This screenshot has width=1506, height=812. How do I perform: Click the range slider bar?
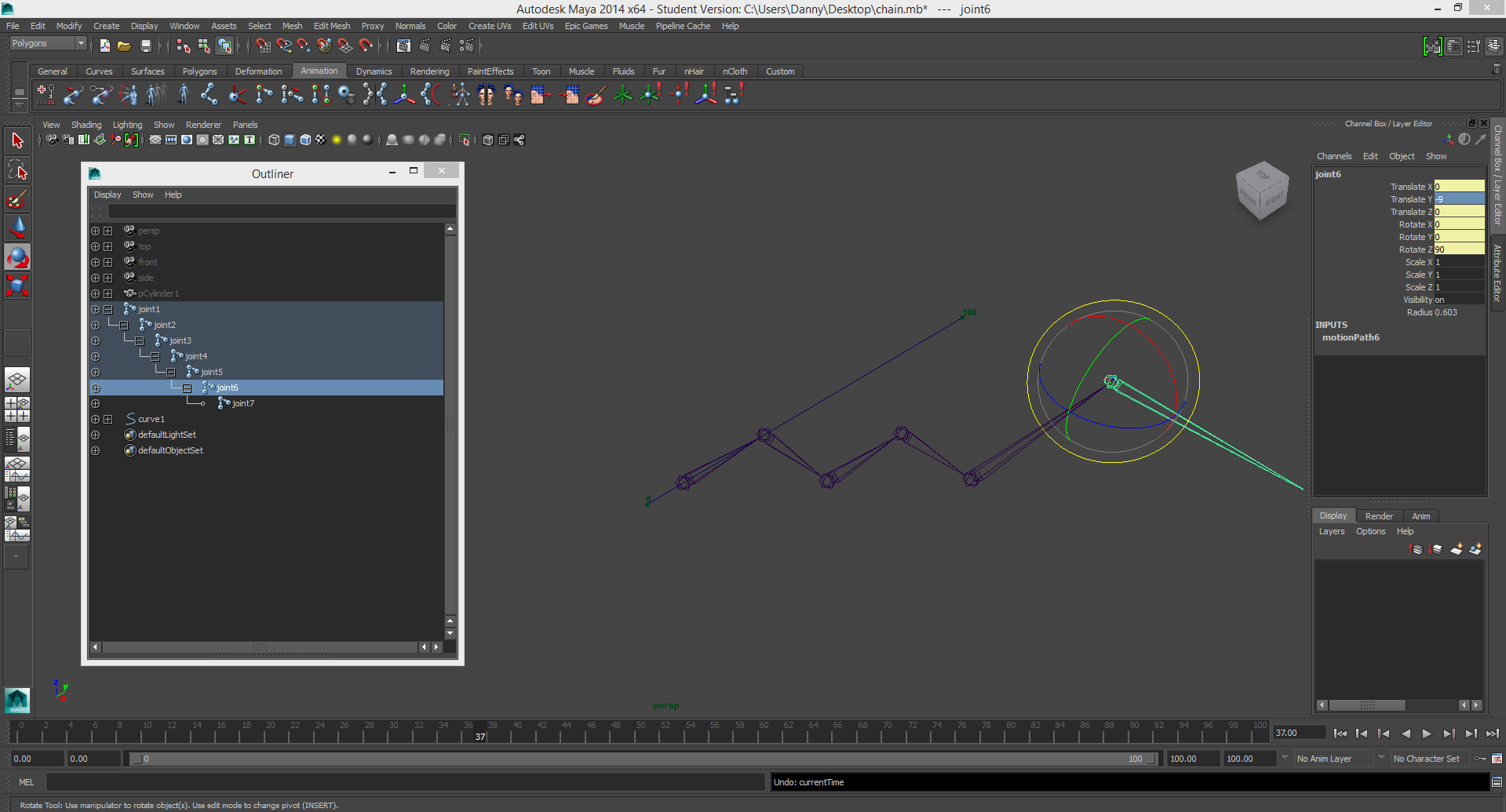click(642, 759)
